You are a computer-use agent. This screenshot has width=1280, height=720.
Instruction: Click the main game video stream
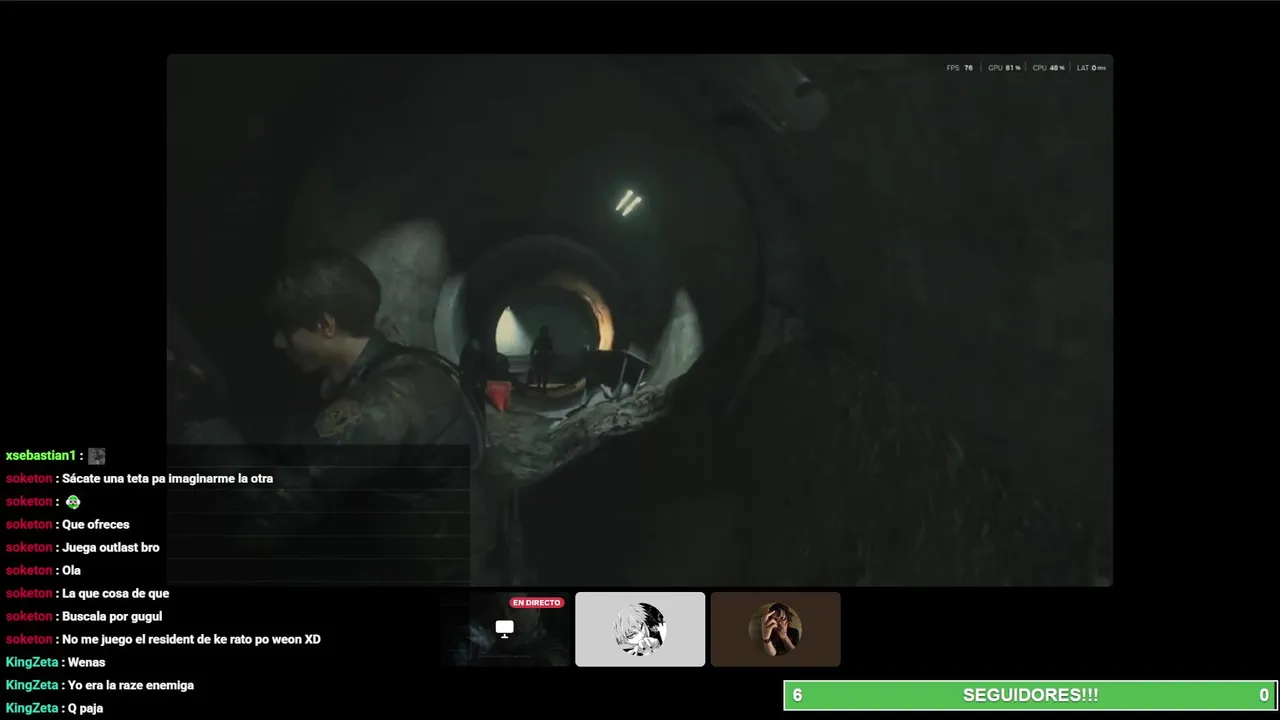[x=640, y=320]
